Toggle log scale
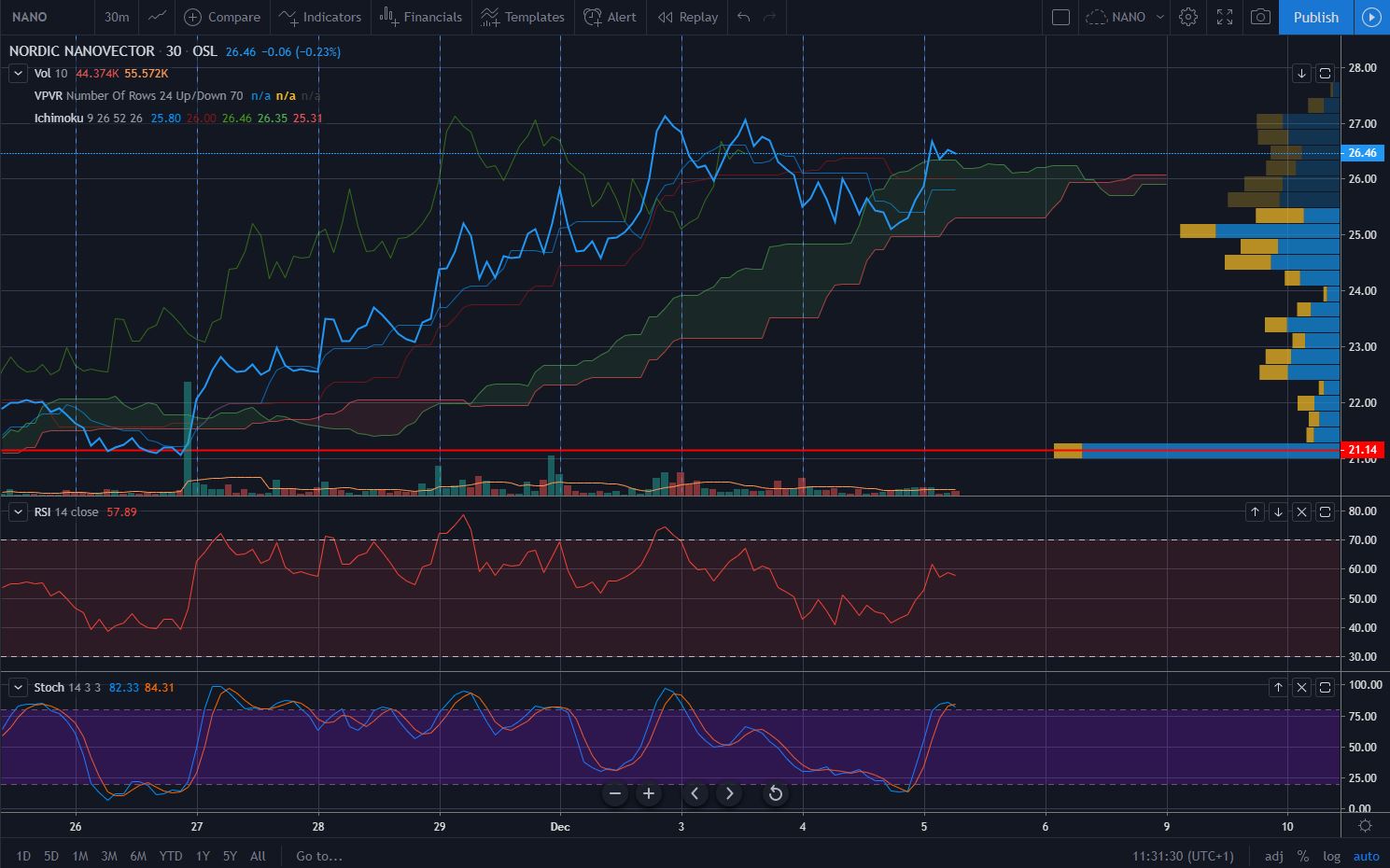The width and height of the screenshot is (1390, 868). point(1331,856)
